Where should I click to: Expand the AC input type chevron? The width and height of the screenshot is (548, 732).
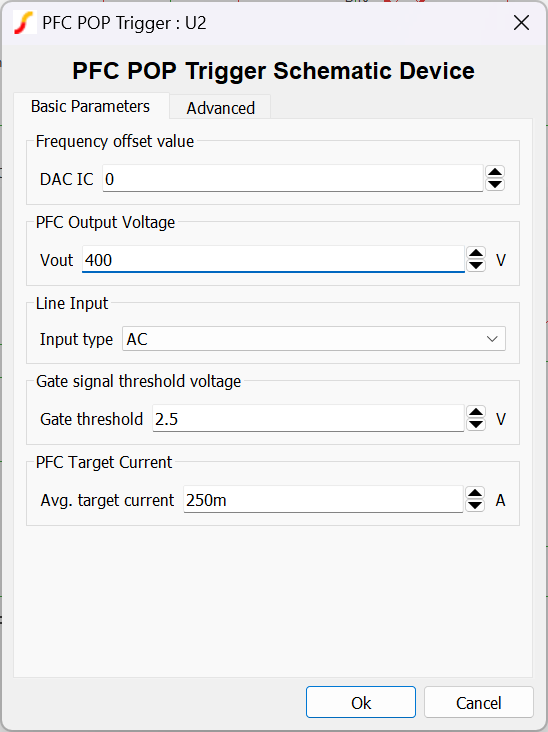click(492, 339)
